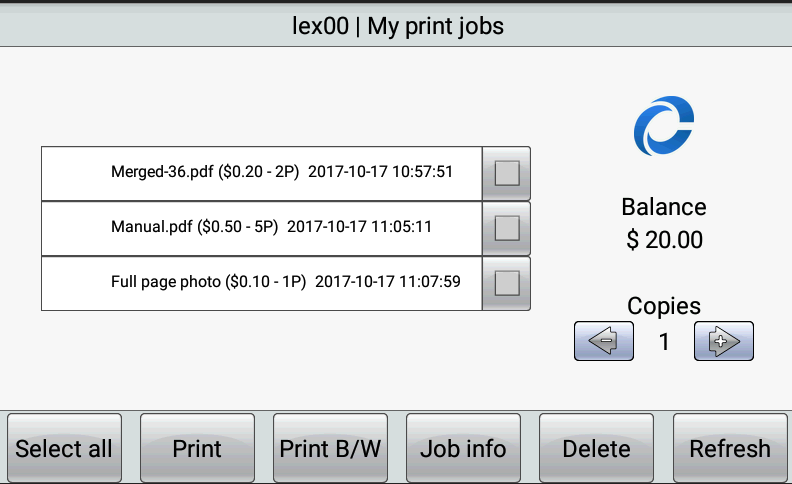The image size is (792, 484).
Task: Click the My print jobs title bar
Action: [x=396, y=26]
